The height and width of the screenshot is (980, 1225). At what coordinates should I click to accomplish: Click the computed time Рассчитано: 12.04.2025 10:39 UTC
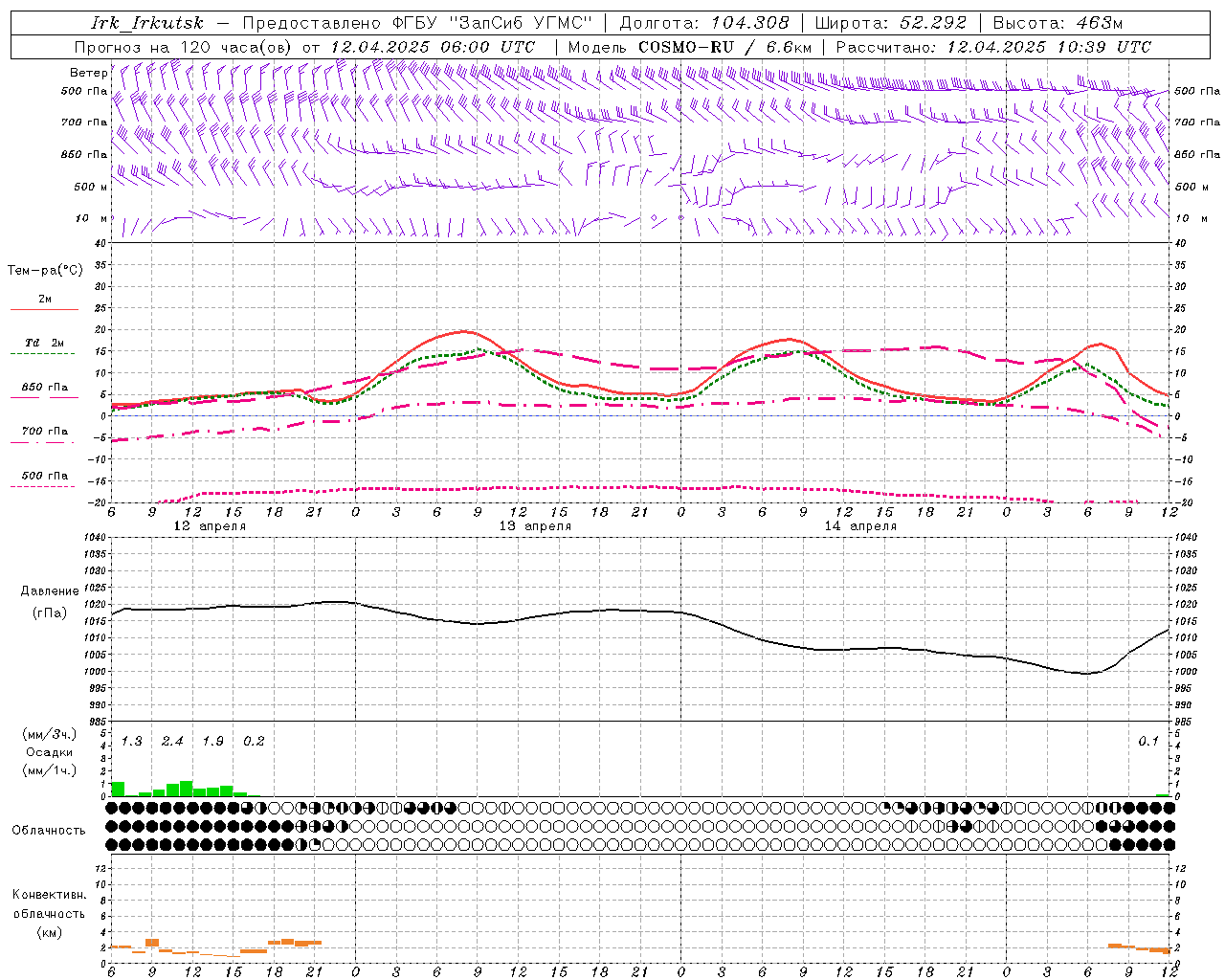(x=993, y=47)
